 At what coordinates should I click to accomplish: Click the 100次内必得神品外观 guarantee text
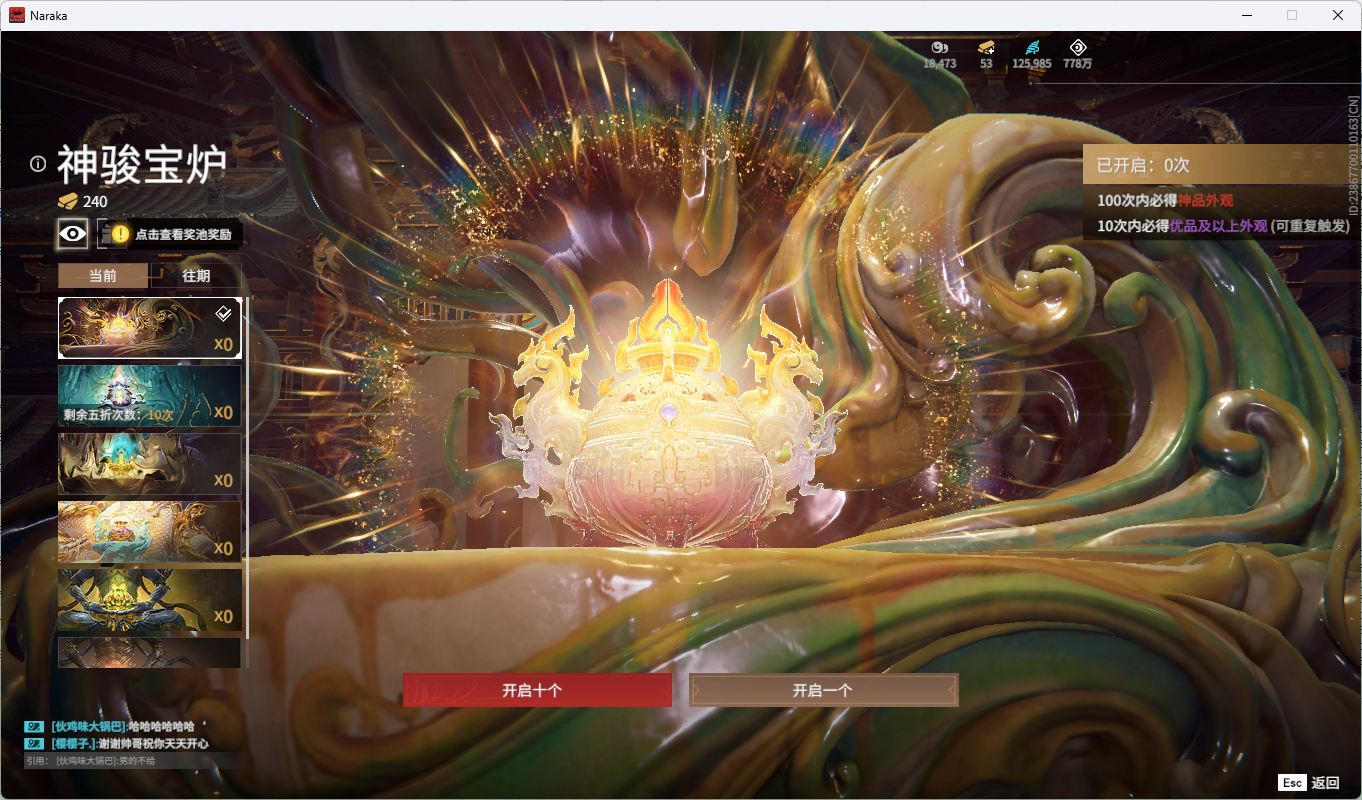(x=1164, y=201)
